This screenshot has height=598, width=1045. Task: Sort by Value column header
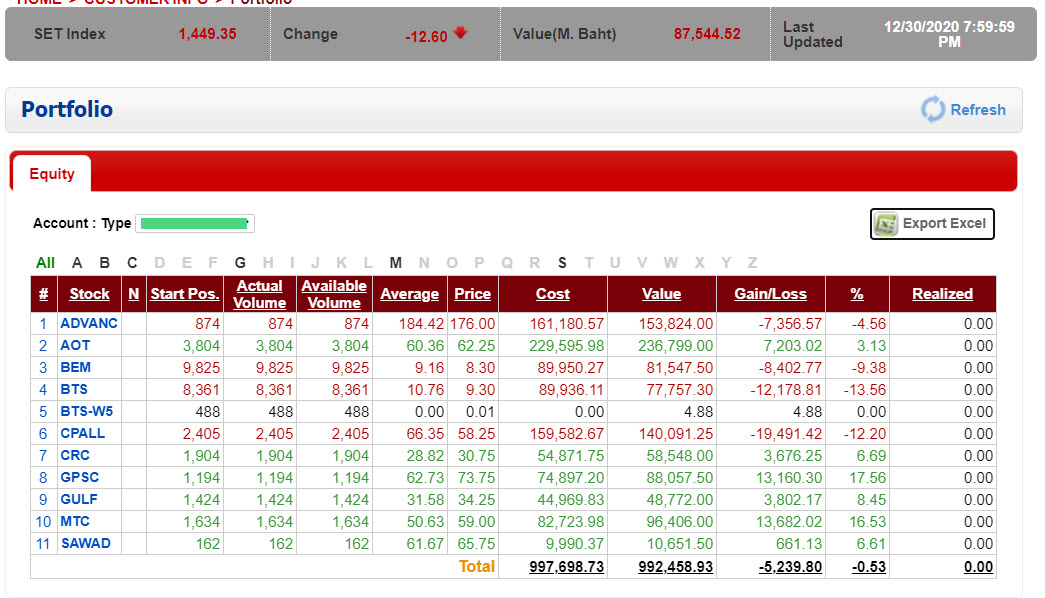pyautogui.click(x=661, y=294)
